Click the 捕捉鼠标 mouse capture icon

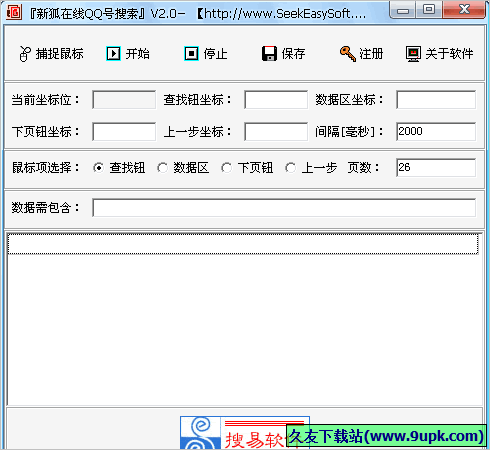[25, 54]
